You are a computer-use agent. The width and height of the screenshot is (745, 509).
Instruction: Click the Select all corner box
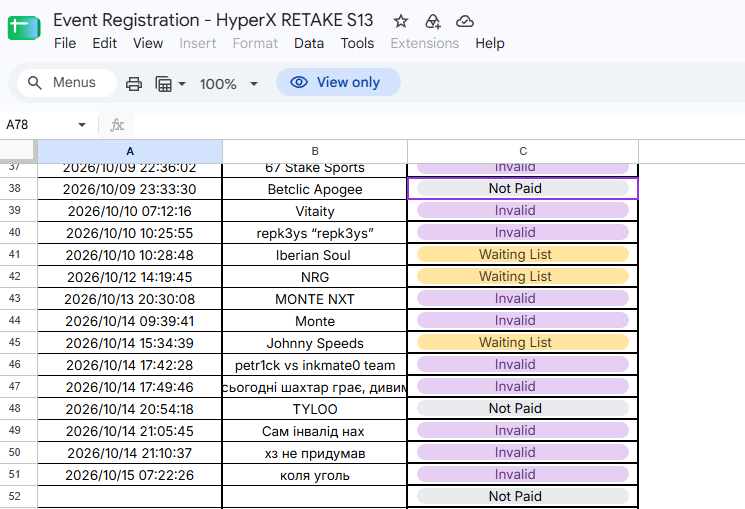[x=18, y=152]
